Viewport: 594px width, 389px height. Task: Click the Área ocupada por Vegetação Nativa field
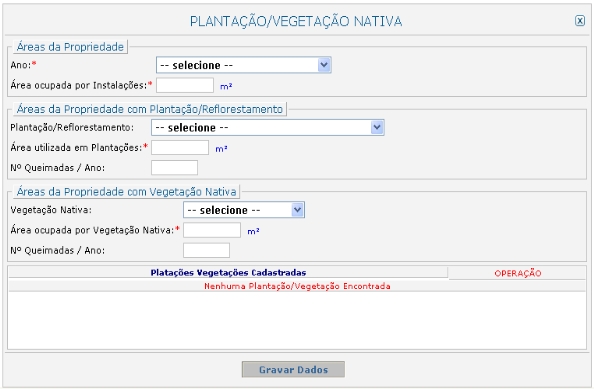point(212,230)
